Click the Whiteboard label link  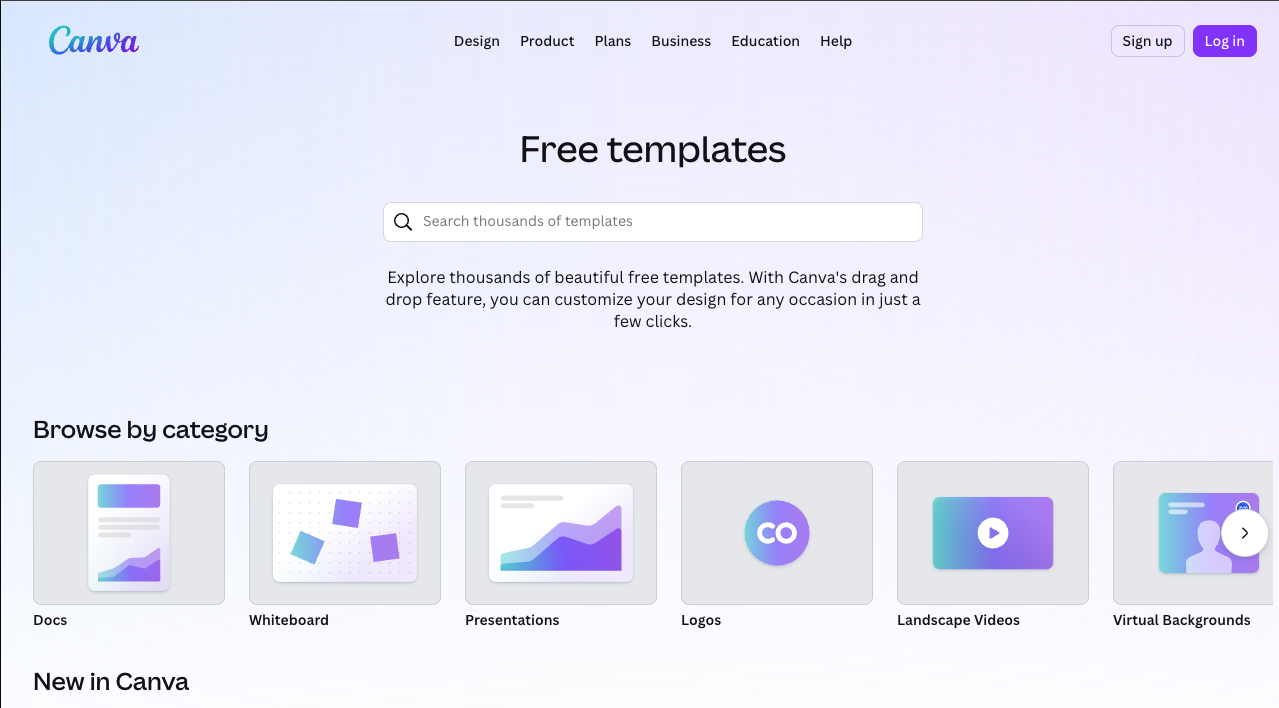point(289,620)
